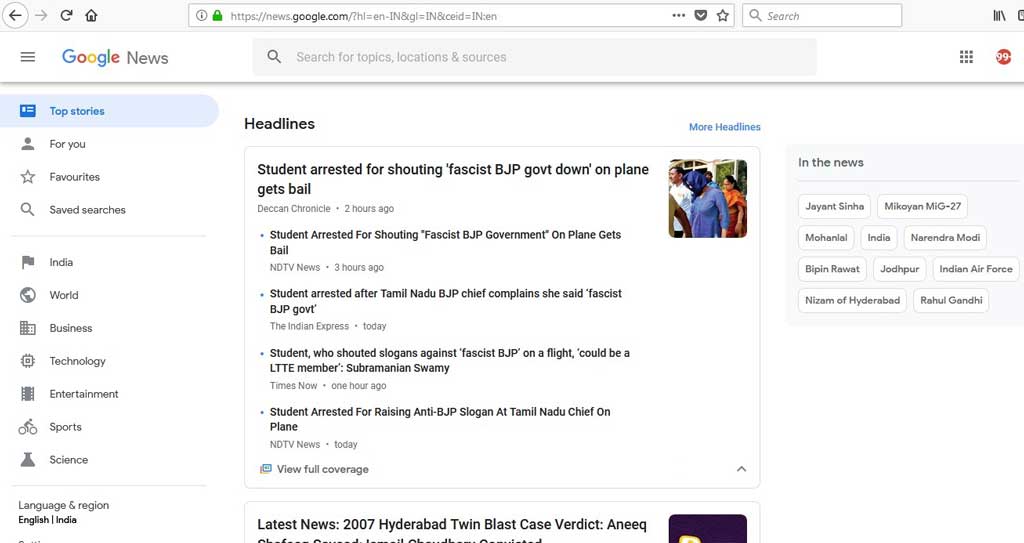This screenshot has width=1024, height=543.
Task: Open the NDTV 'Raising Anti-BJP Slogan' article
Action: tap(440, 419)
